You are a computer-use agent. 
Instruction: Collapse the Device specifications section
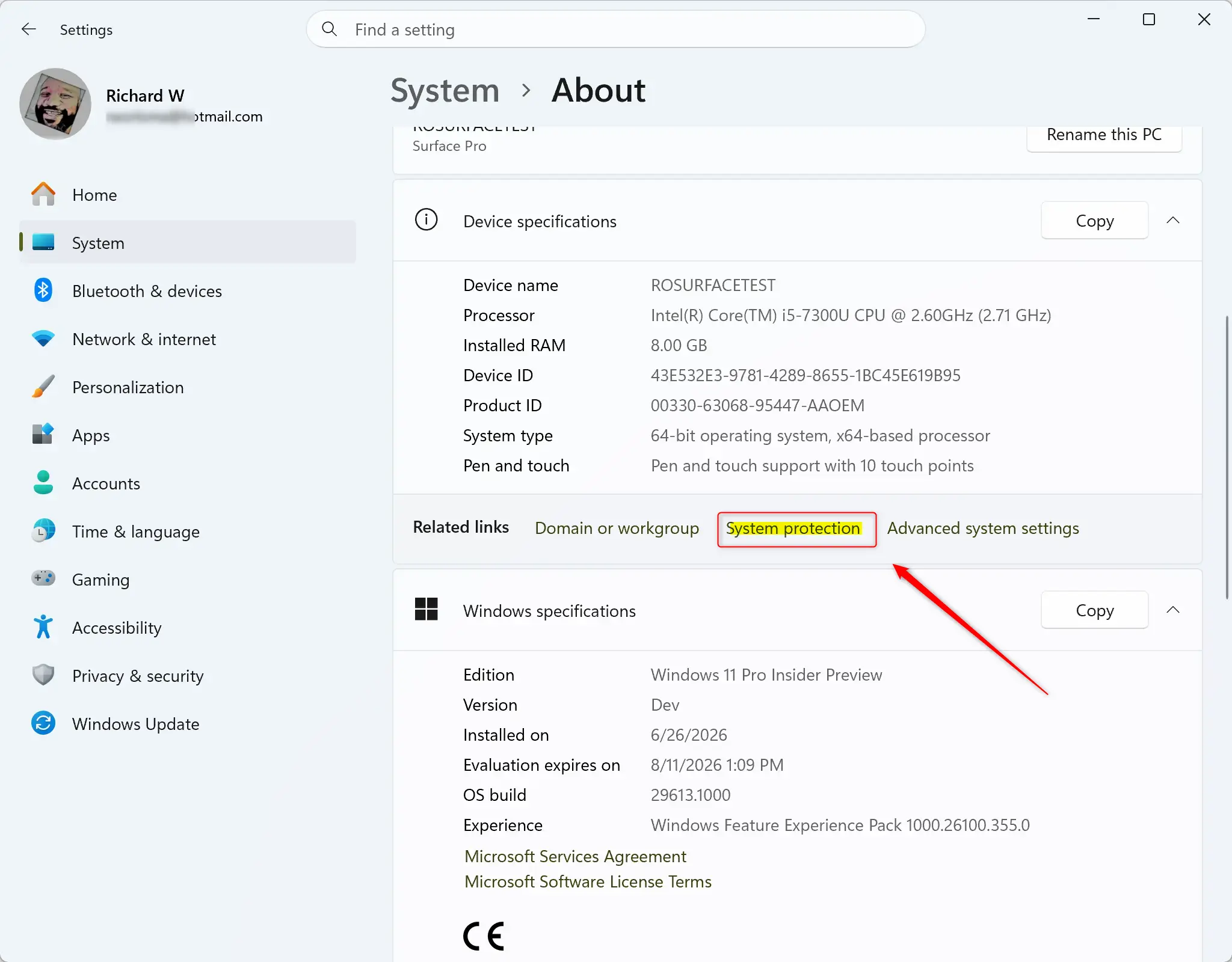pos(1172,221)
